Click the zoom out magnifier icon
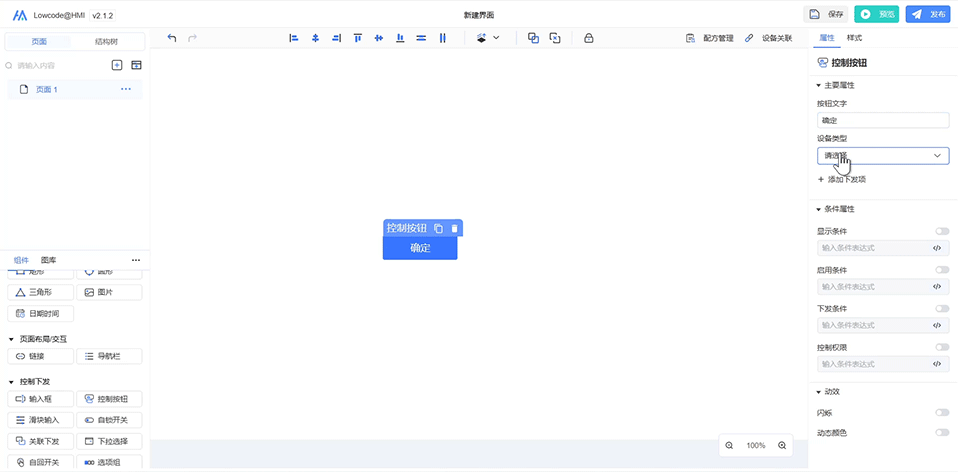The width and height of the screenshot is (958, 472). pyautogui.click(x=729, y=445)
